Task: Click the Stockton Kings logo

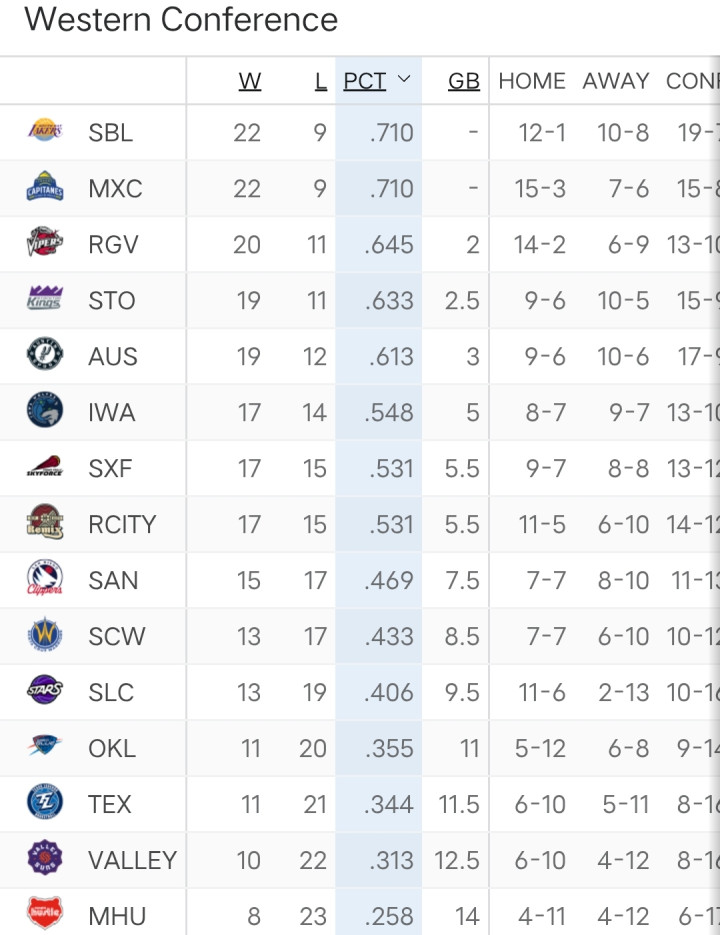Action: (x=45, y=299)
